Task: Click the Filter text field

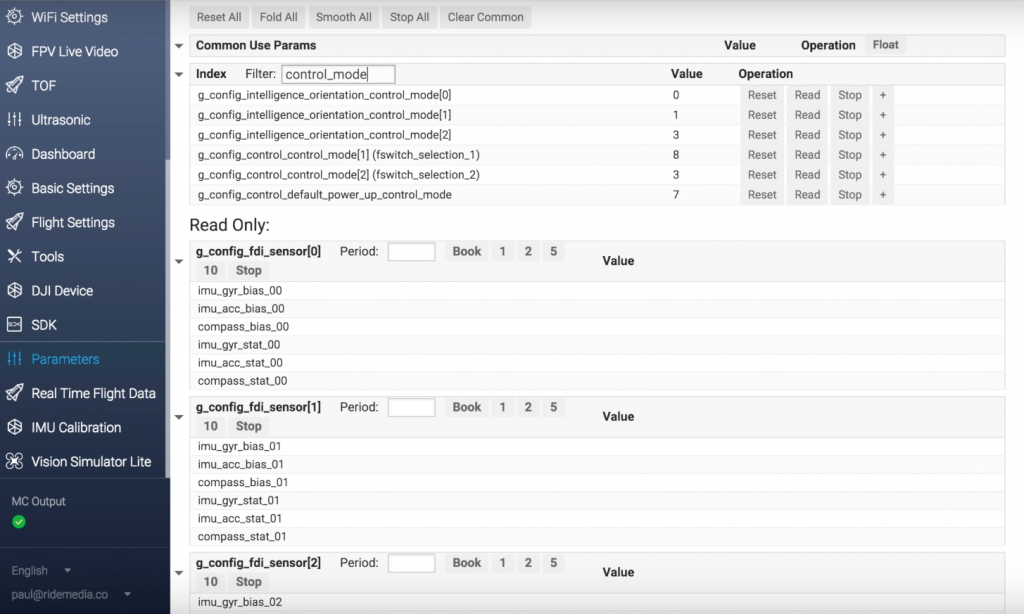Action: click(338, 74)
